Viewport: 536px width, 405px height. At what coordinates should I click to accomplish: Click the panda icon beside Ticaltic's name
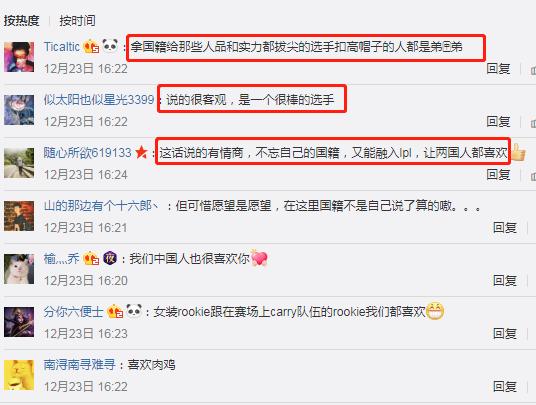click(110, 45)
